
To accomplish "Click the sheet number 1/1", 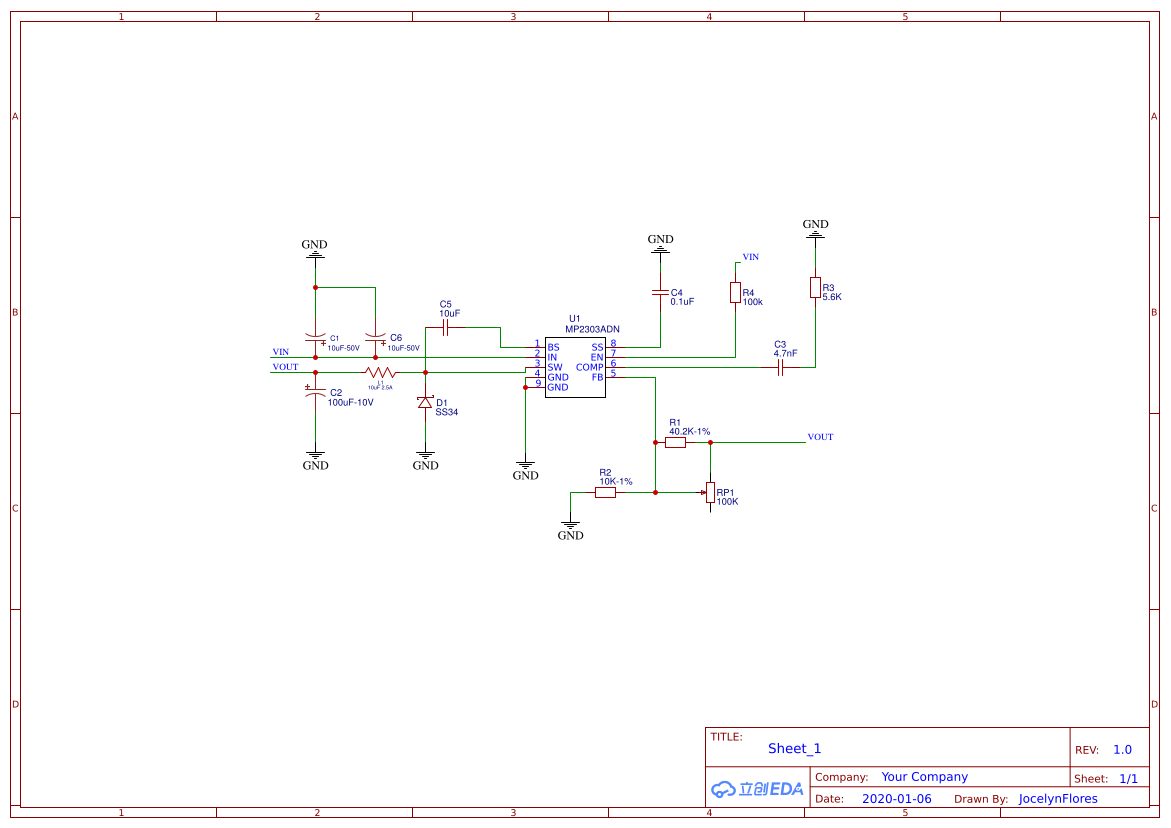I will [x=1128, y=779].
